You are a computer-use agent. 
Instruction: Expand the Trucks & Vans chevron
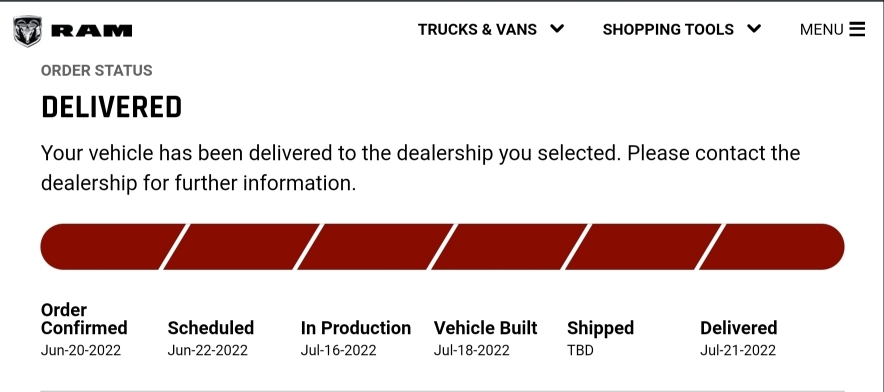(x=557, y=29)
